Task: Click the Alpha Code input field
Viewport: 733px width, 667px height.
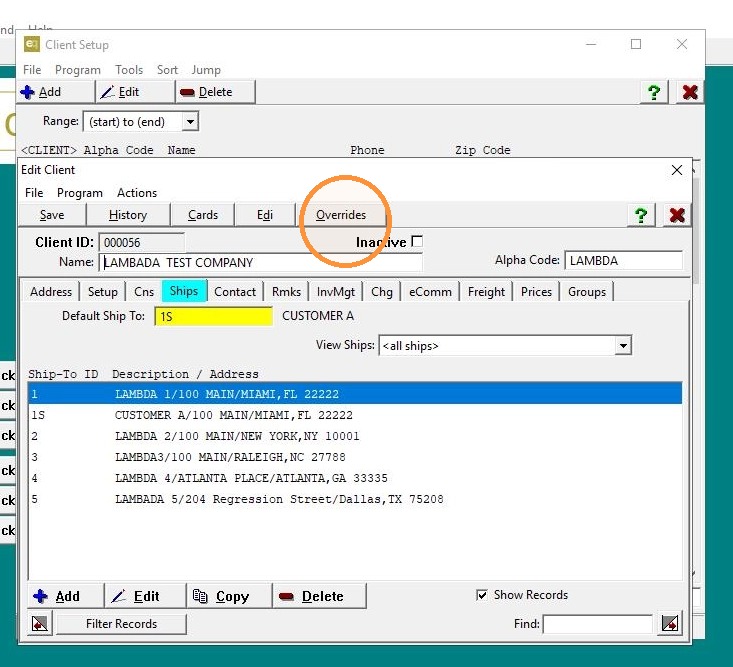Action: coord(624,260)
